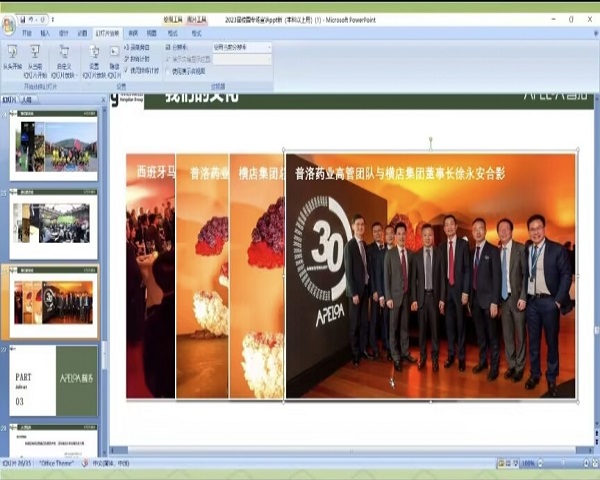Select slide 24 thumbnail with outdoor group photos
Screen dimensions: 600x480
click(54, 145)
